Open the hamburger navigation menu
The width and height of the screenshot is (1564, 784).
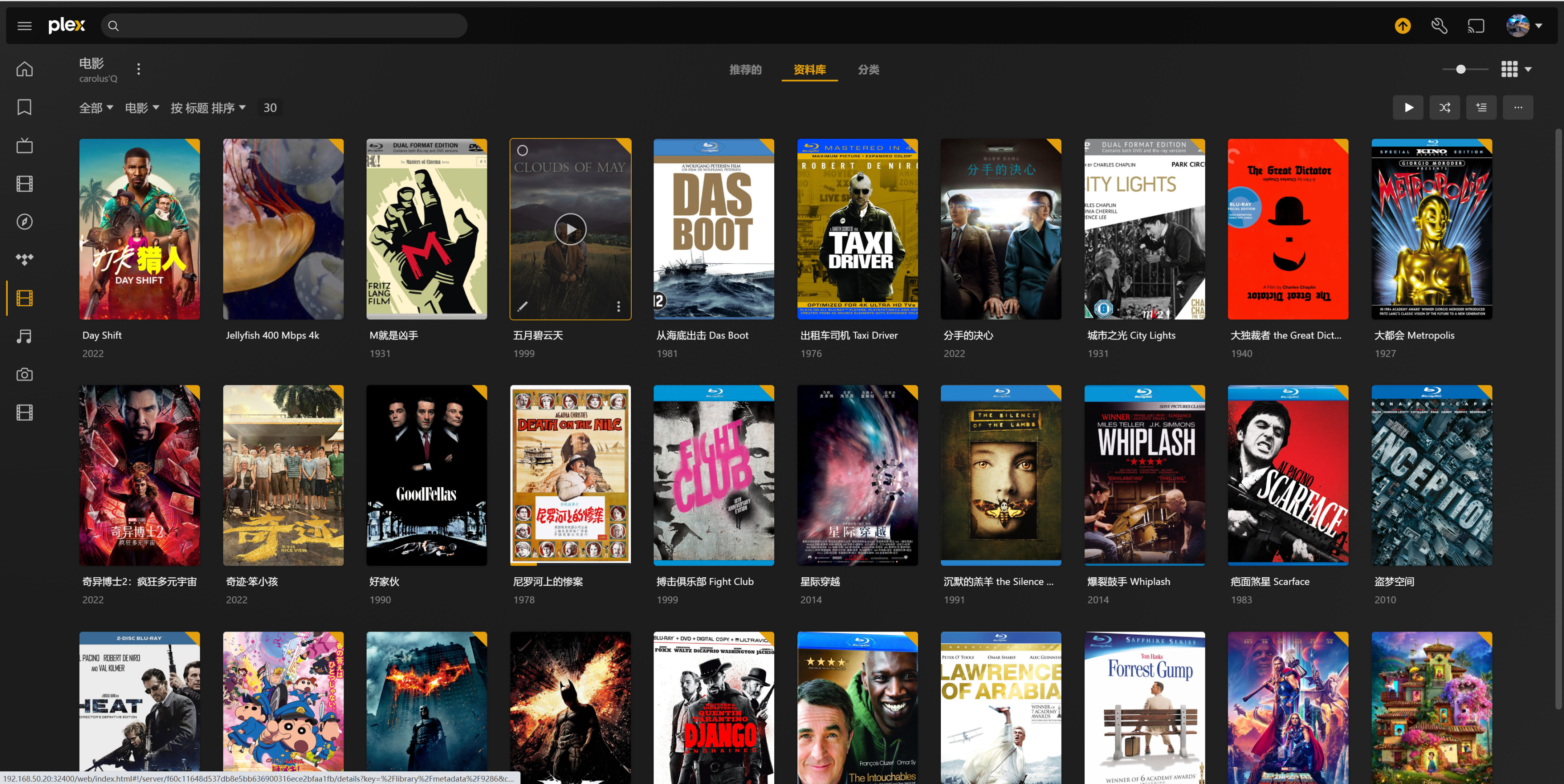pyautogui.click(x=24, y=25)
